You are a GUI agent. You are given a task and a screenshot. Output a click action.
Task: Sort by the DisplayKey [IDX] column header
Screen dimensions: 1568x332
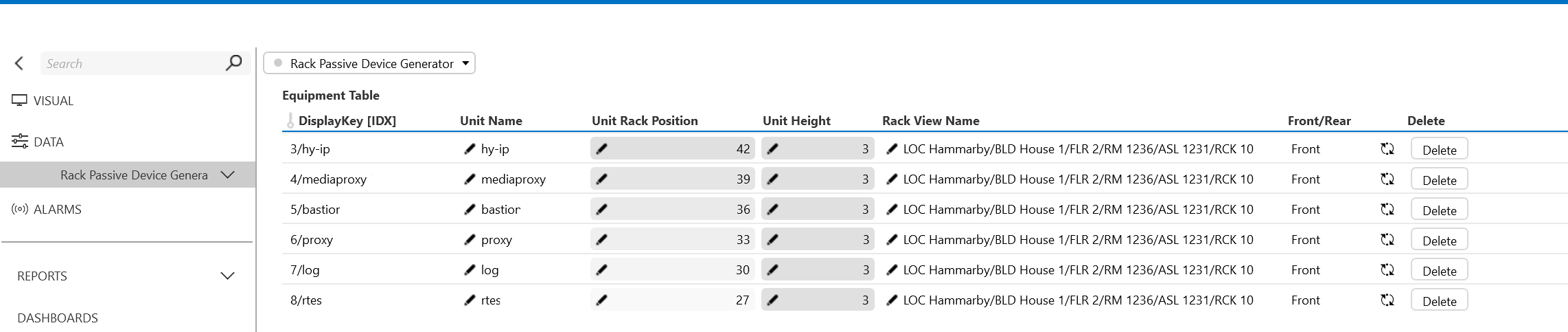(x=347, y=120)
